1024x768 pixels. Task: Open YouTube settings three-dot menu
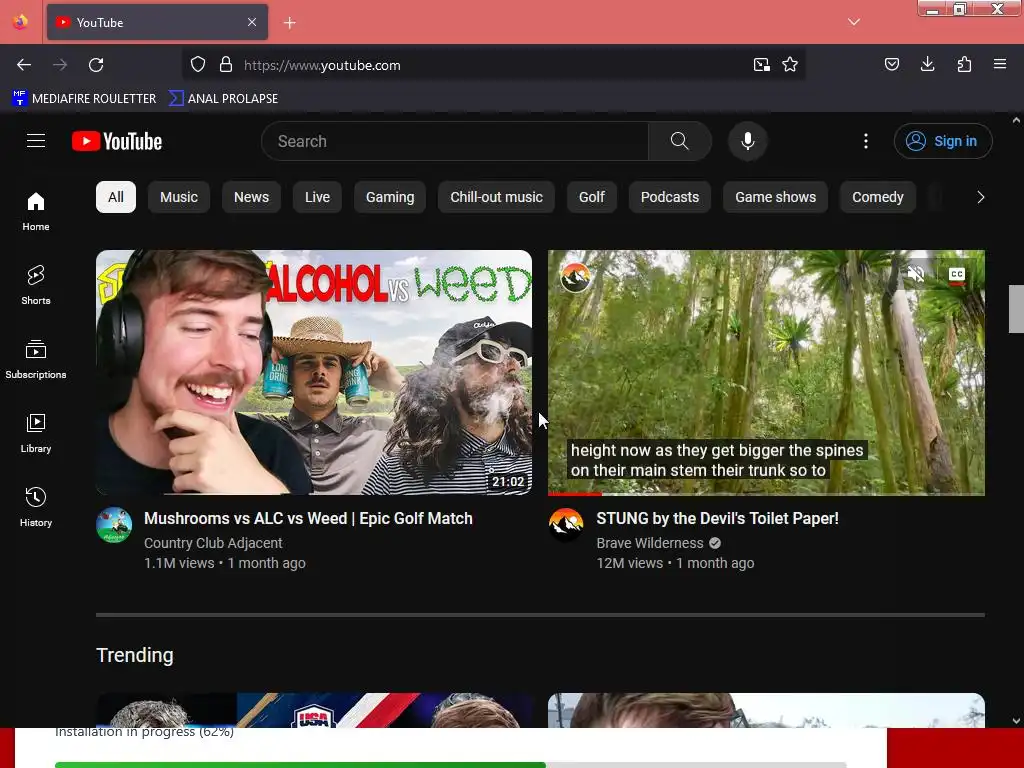(866, 141)
